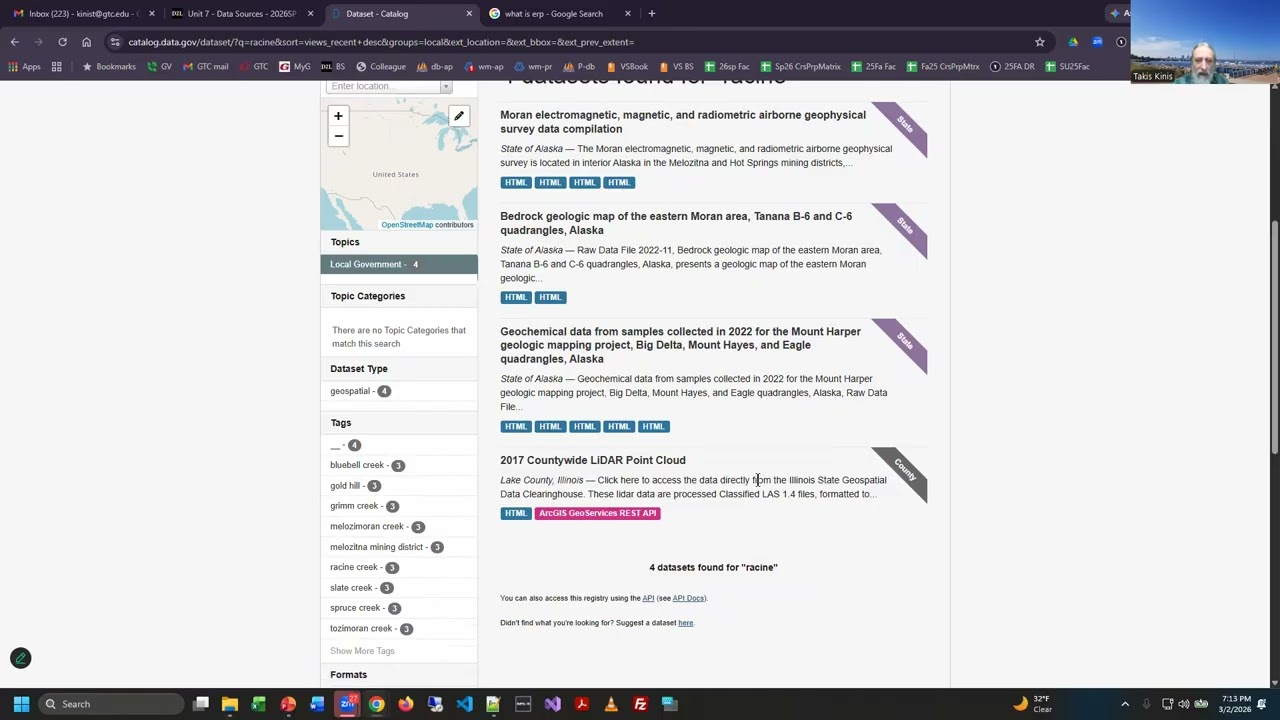The image size is (1280, 720).
Task: Open Chrome from the taskbar
Action: click(376, 704)
